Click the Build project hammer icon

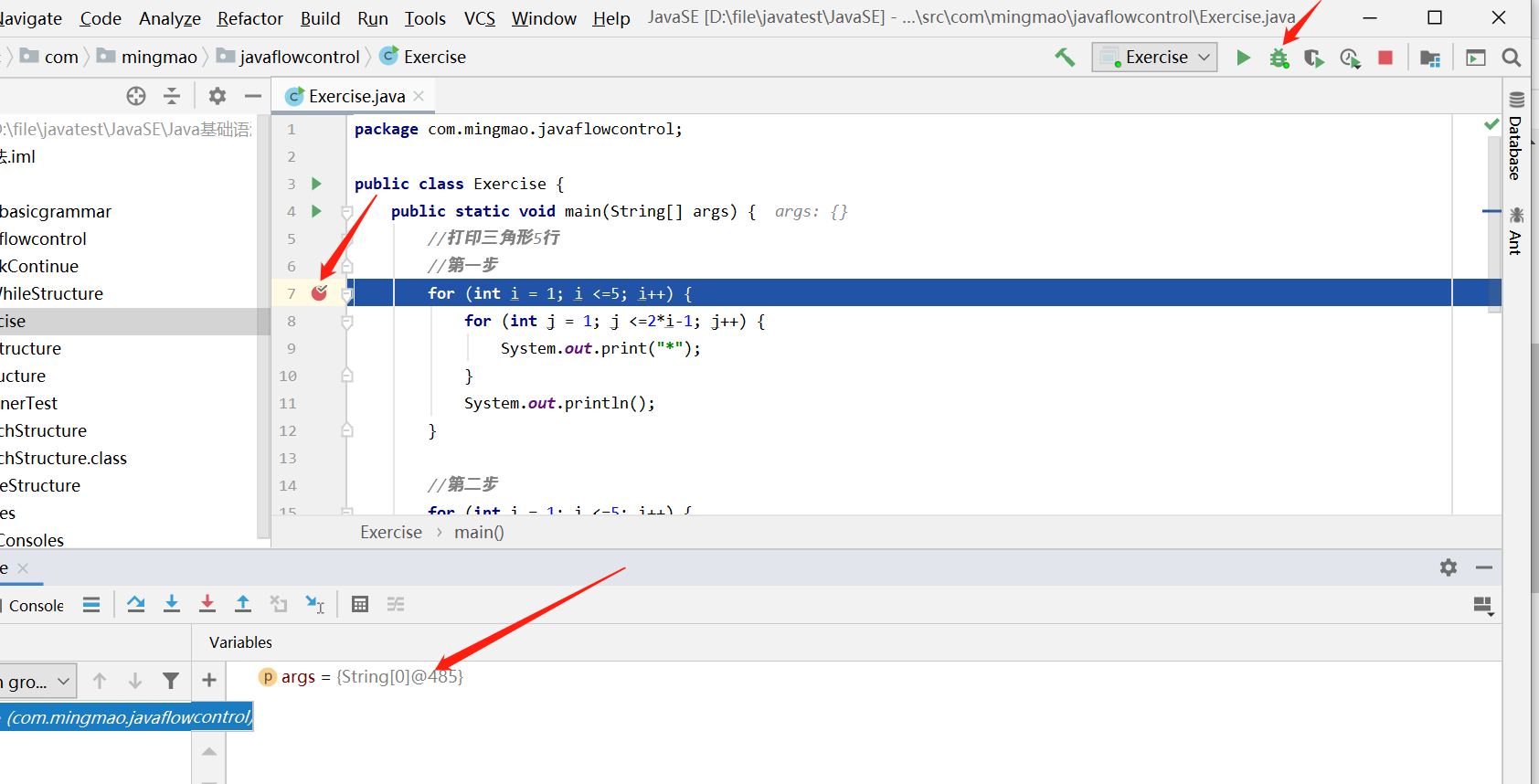tap(1065, 57)
